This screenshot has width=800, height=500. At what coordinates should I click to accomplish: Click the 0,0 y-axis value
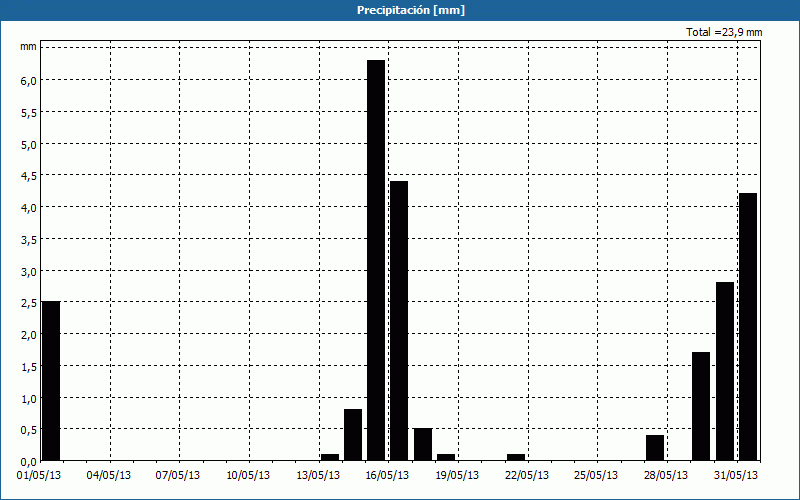[x=29, y=462]
